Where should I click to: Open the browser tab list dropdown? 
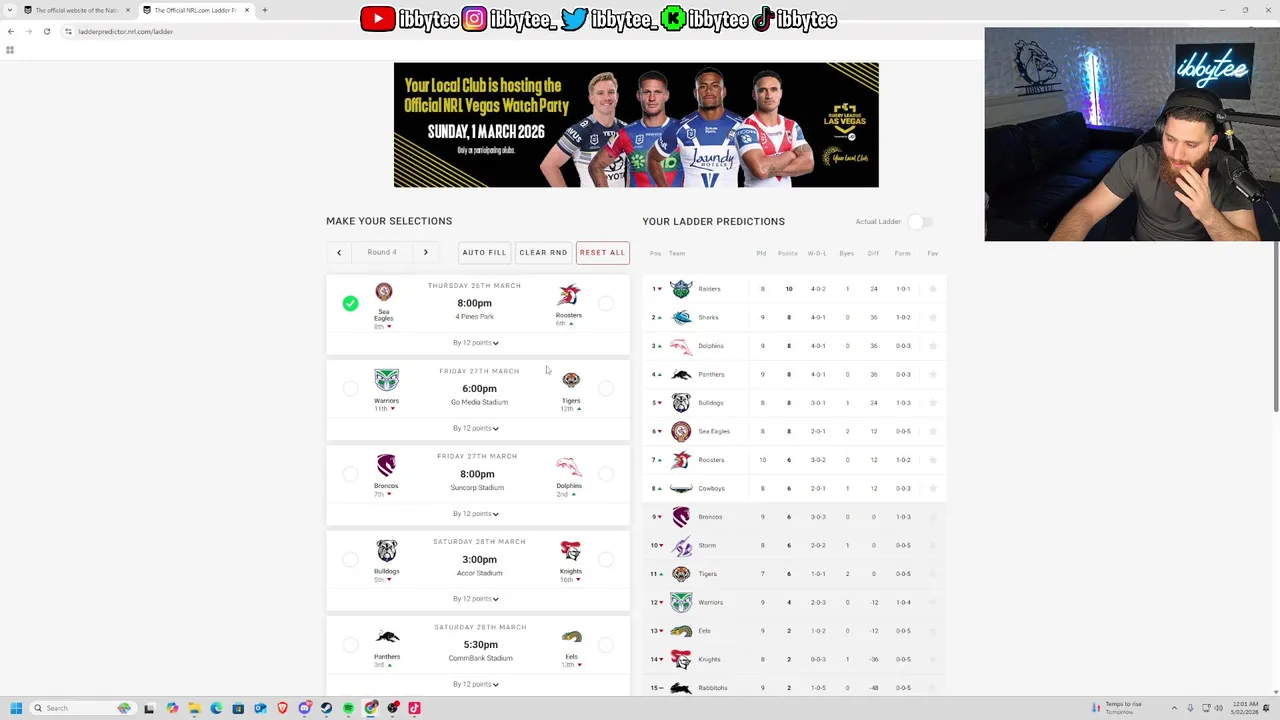[10, 10]
